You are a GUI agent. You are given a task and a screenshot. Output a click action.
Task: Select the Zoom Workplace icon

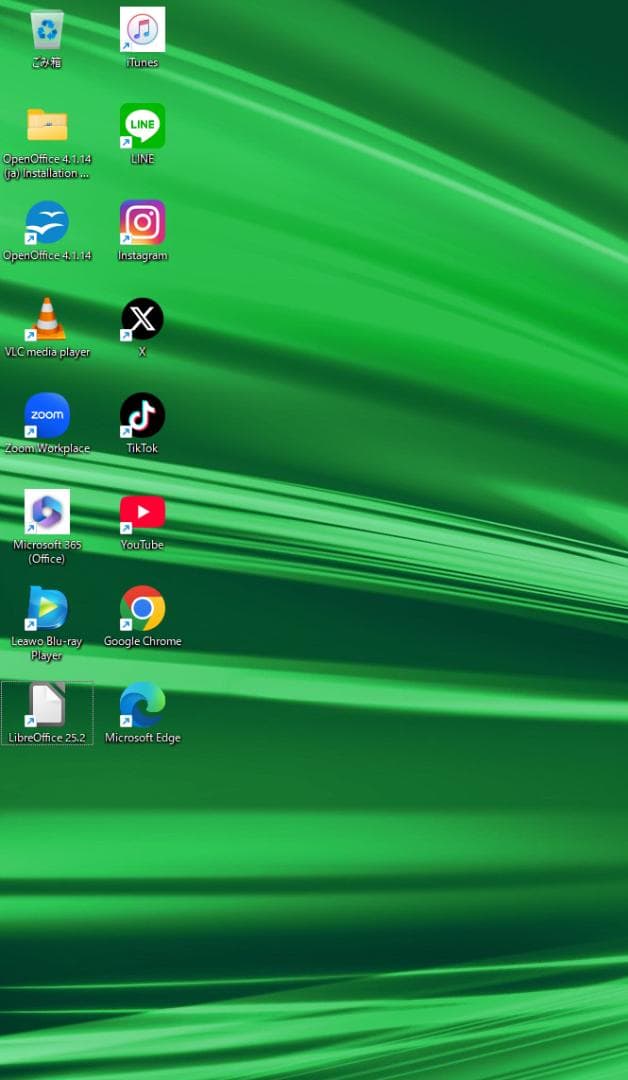point(47,415)
